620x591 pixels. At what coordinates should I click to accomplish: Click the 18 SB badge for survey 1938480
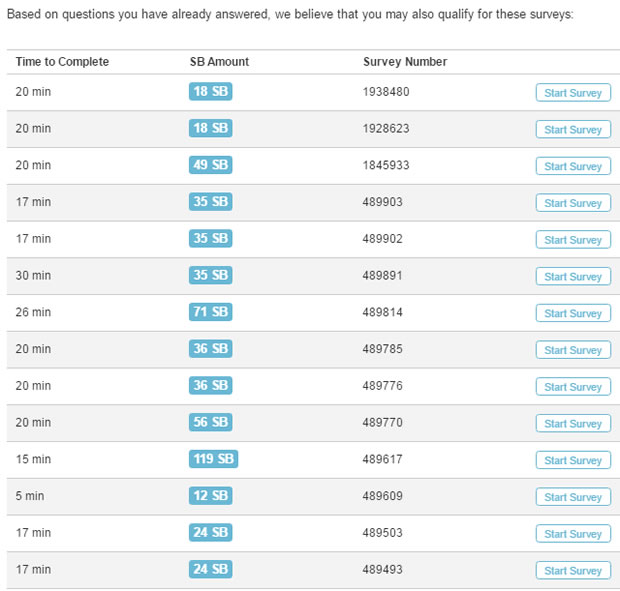coord(210,91)
